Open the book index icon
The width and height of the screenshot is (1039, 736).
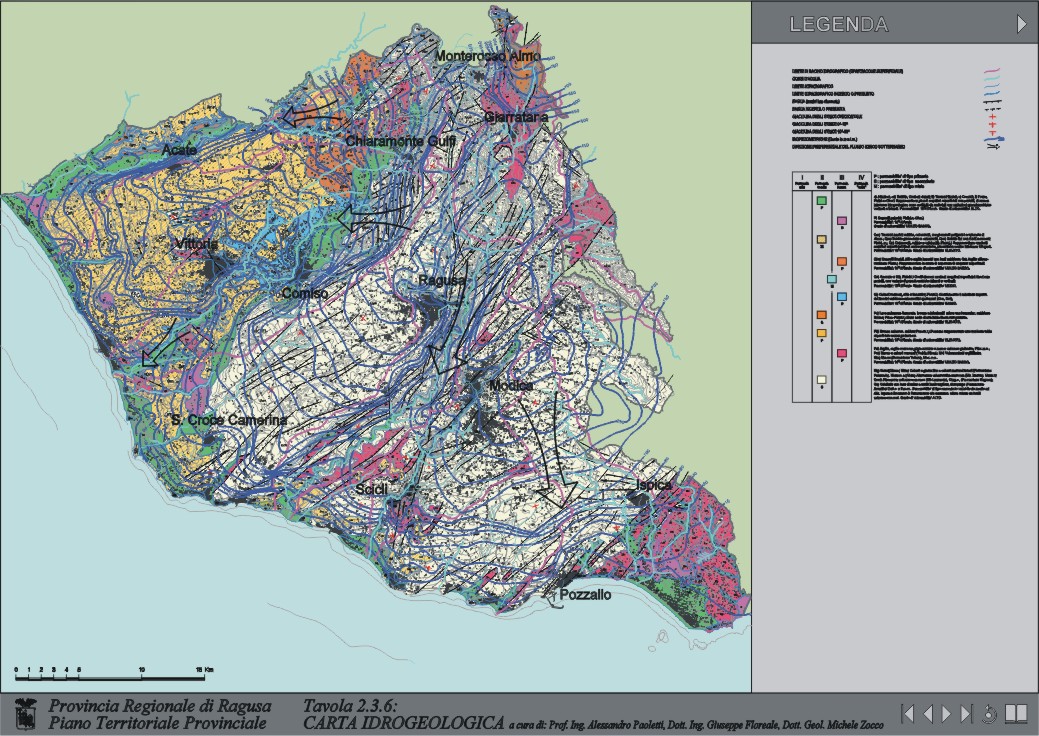[1016, 713]
